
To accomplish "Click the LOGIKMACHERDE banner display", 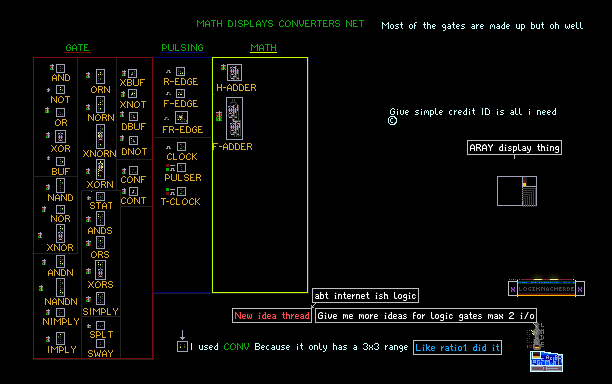I will (546, 289).
